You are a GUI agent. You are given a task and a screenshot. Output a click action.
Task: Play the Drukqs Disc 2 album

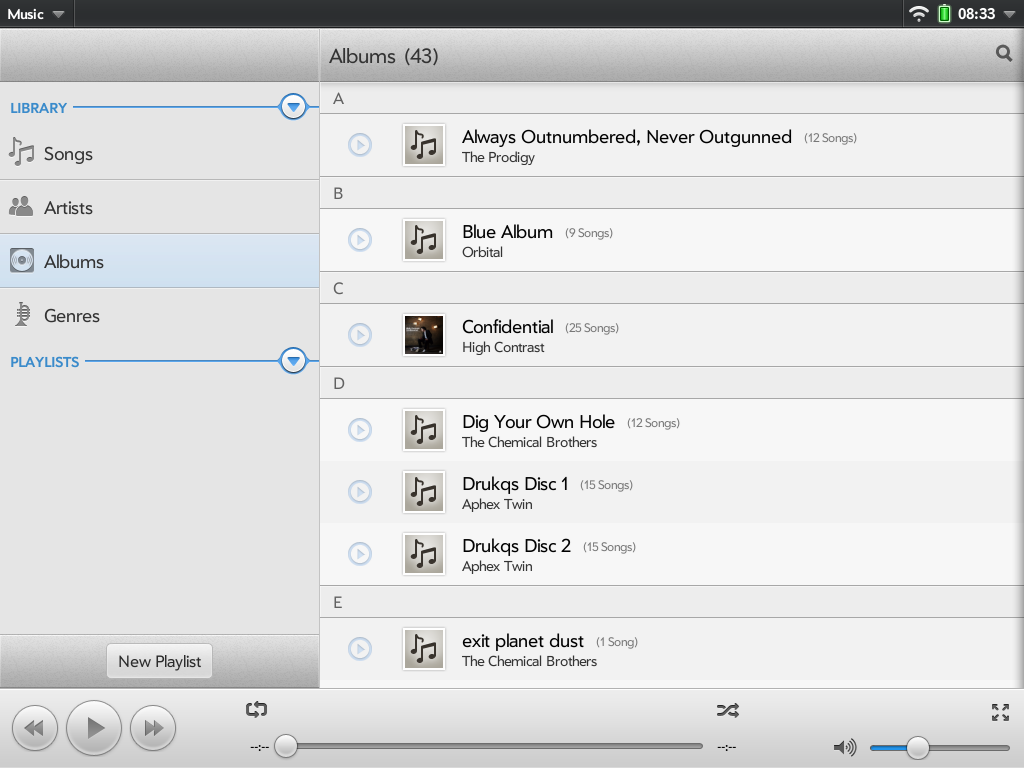(360, 554)
